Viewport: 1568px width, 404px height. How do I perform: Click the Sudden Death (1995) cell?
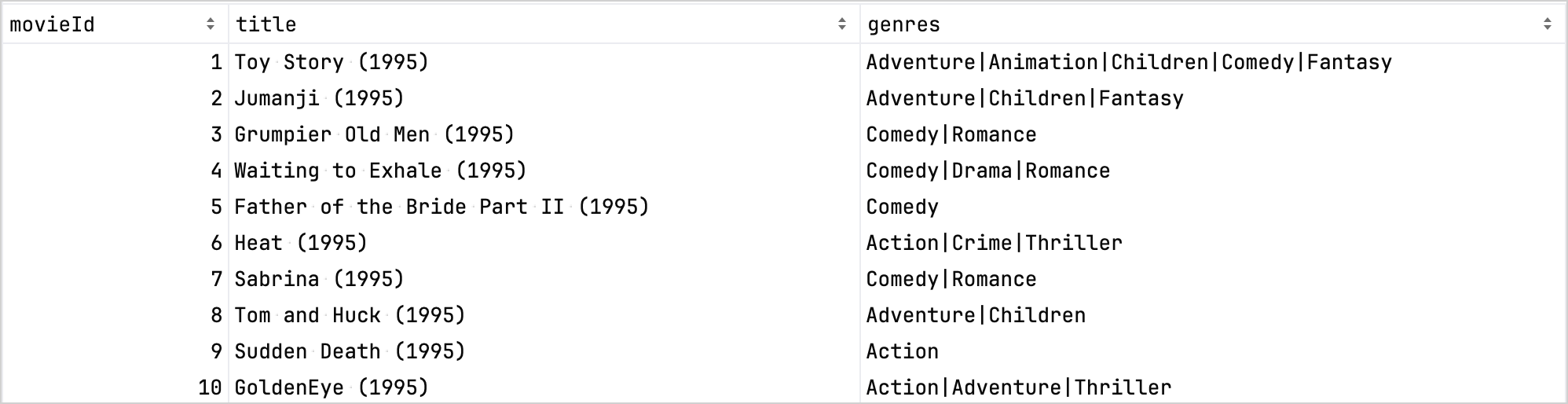[x=350, y=351]
